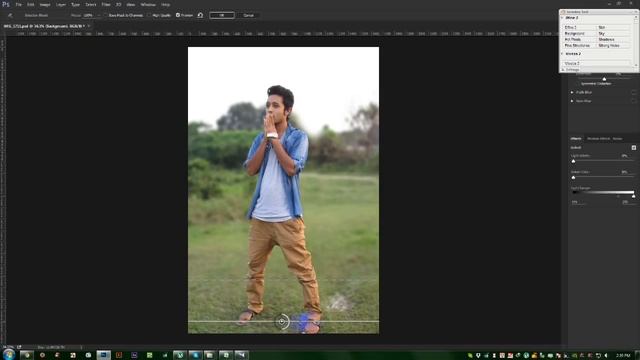This screenshot has width=640, height=360.
Task: Click the Photoshop Ps logo
Action: (6, 4)
